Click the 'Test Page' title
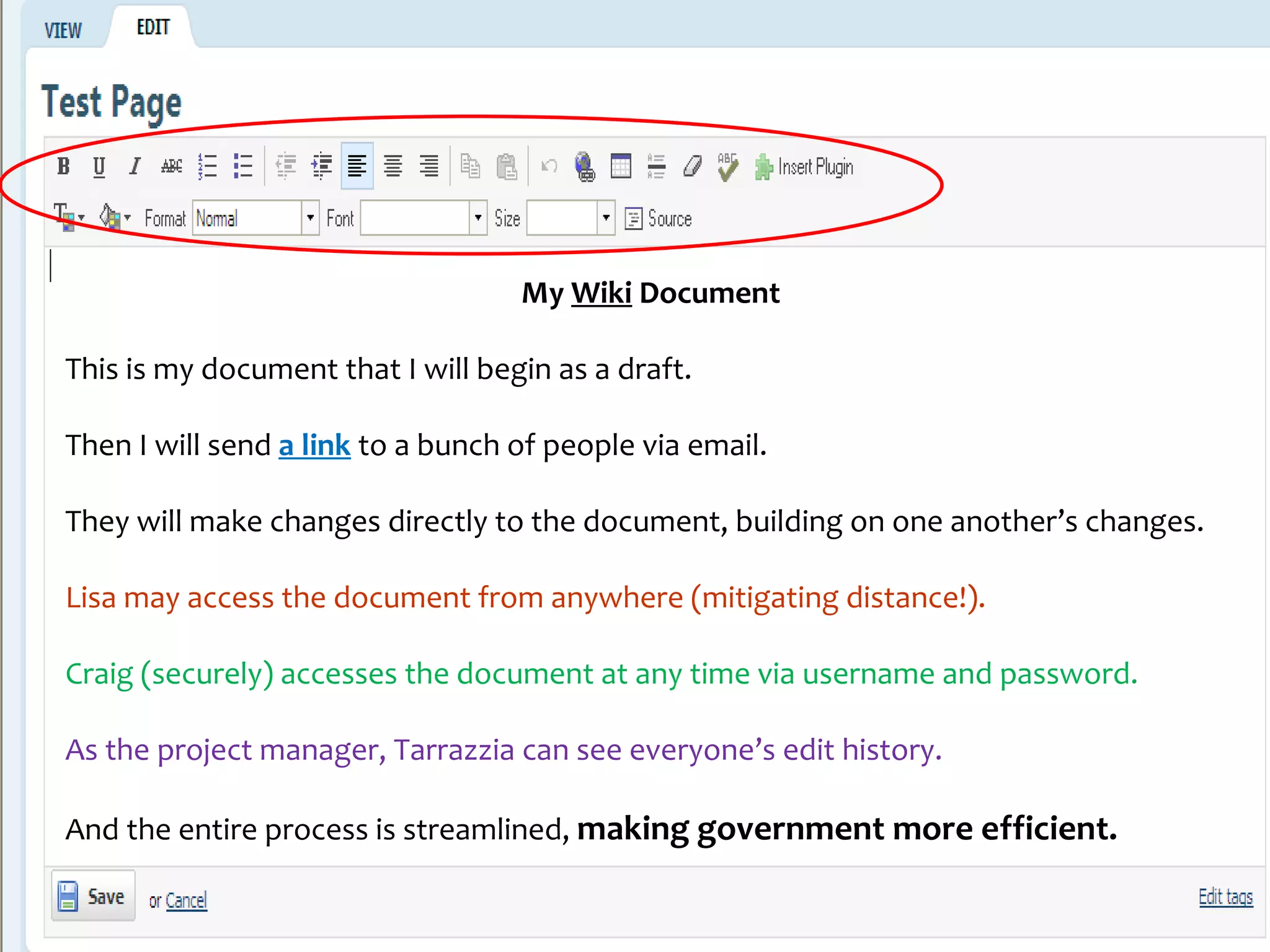 coord(112,102)
